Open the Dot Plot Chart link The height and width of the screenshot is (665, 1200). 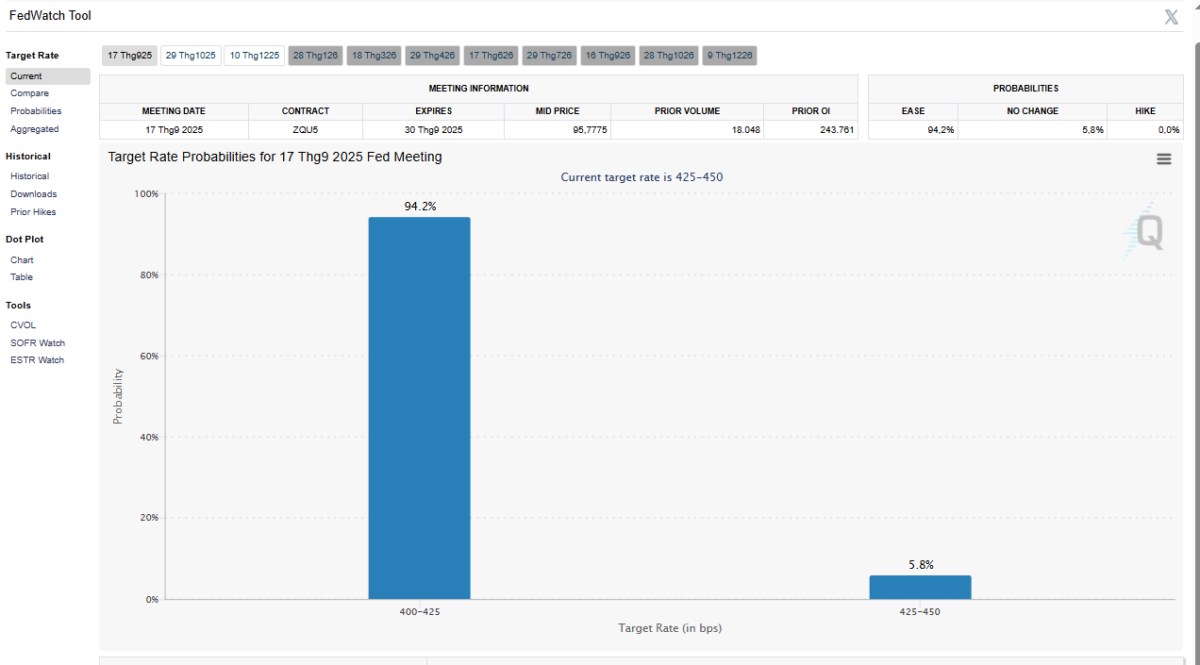(22, 260)
